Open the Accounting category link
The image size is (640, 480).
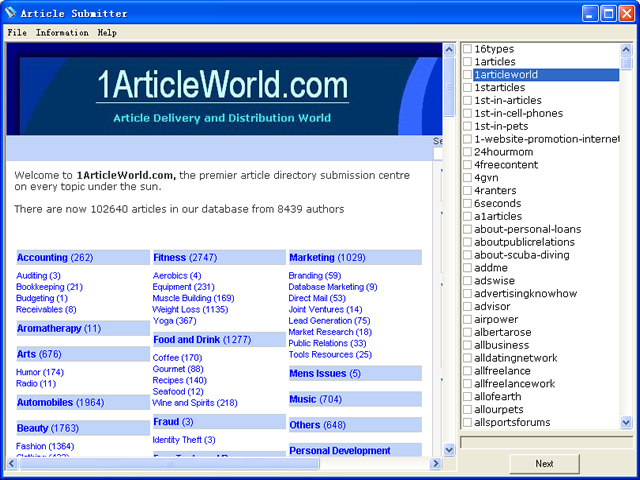click(x=55, y=258)
